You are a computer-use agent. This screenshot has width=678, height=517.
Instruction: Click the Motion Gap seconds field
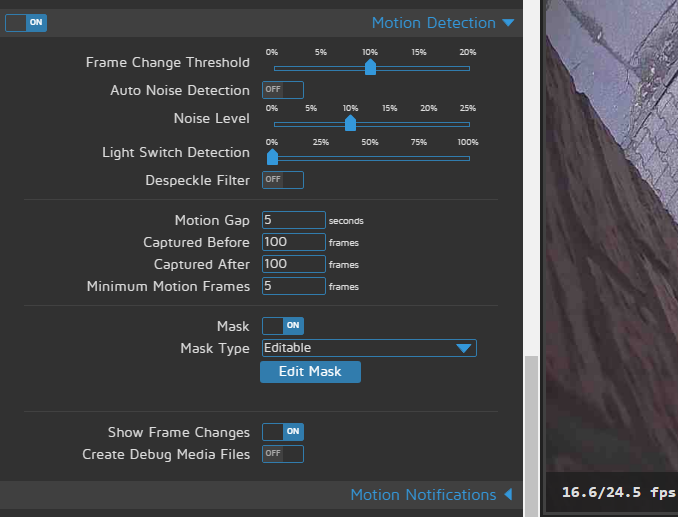[293, 220]
